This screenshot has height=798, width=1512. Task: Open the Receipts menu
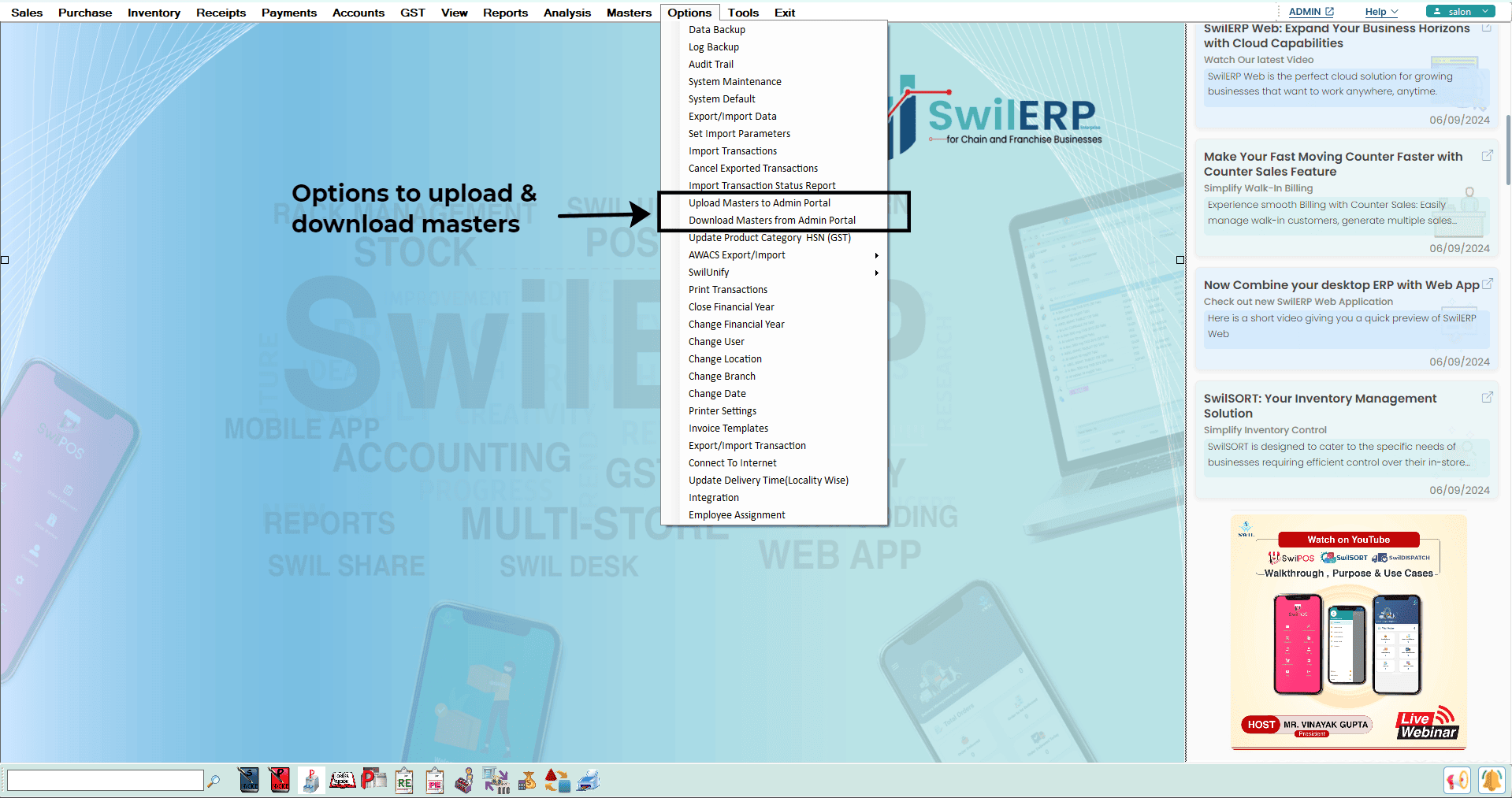point(221,13)
